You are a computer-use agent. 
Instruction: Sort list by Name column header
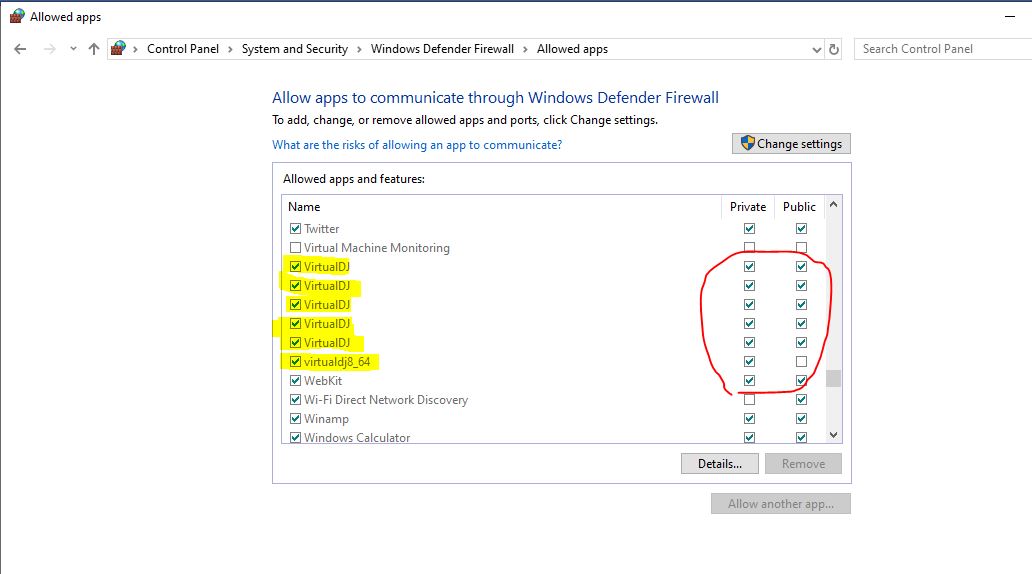coord(304,207)
